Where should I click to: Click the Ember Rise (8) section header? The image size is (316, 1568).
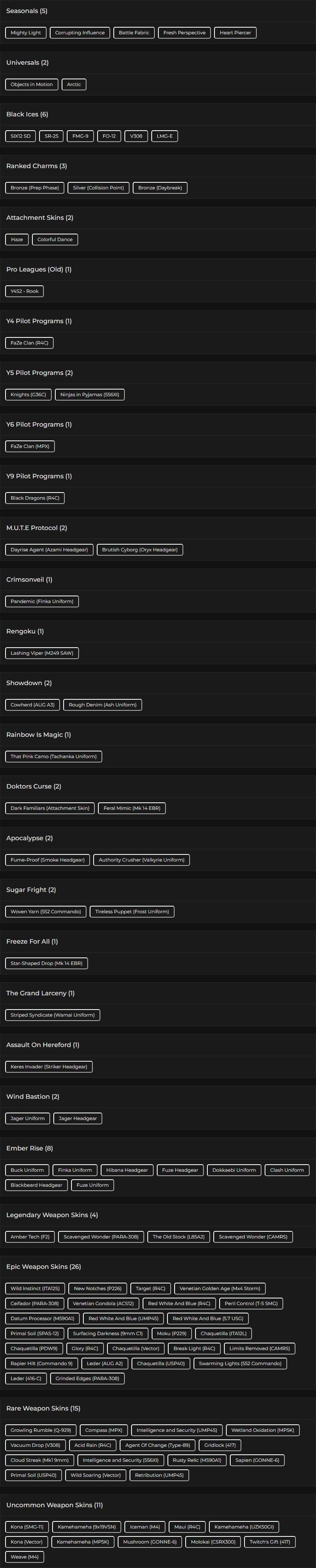[x=29, y=1148]
